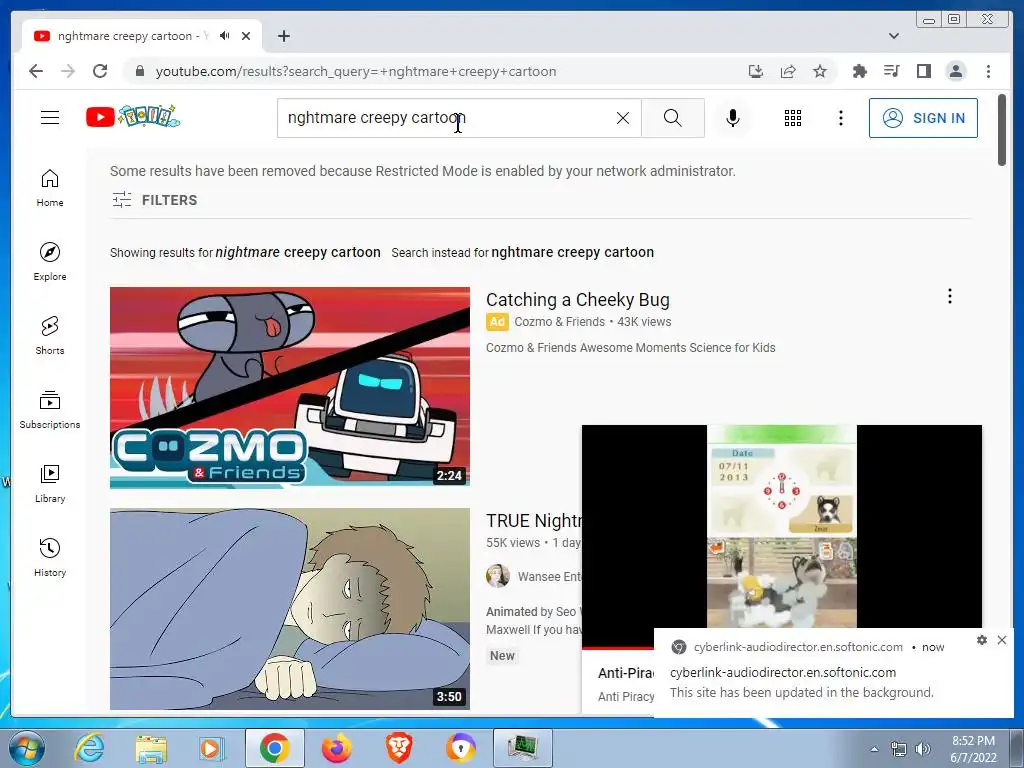Click the softonic notification message
1024x768 pixels.
(801, 693)
